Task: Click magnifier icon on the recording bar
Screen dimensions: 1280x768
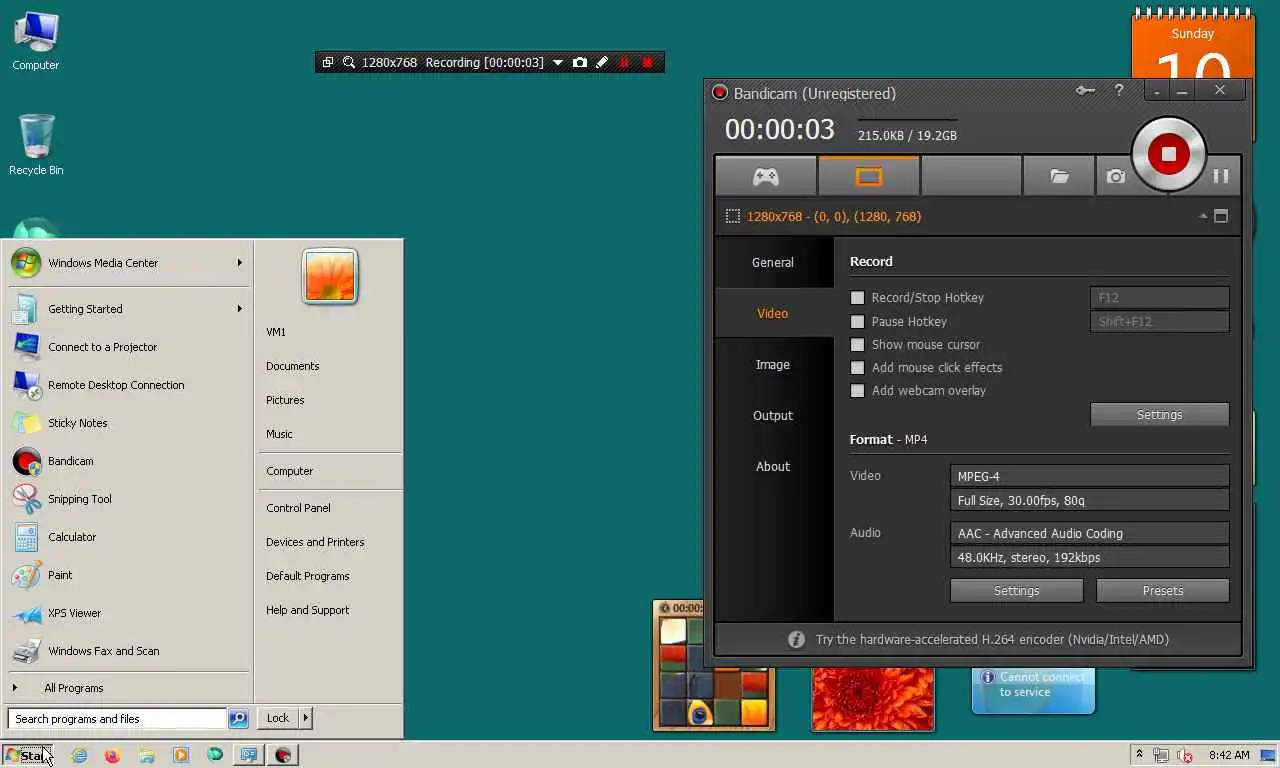Action: [x=349, y=62]
